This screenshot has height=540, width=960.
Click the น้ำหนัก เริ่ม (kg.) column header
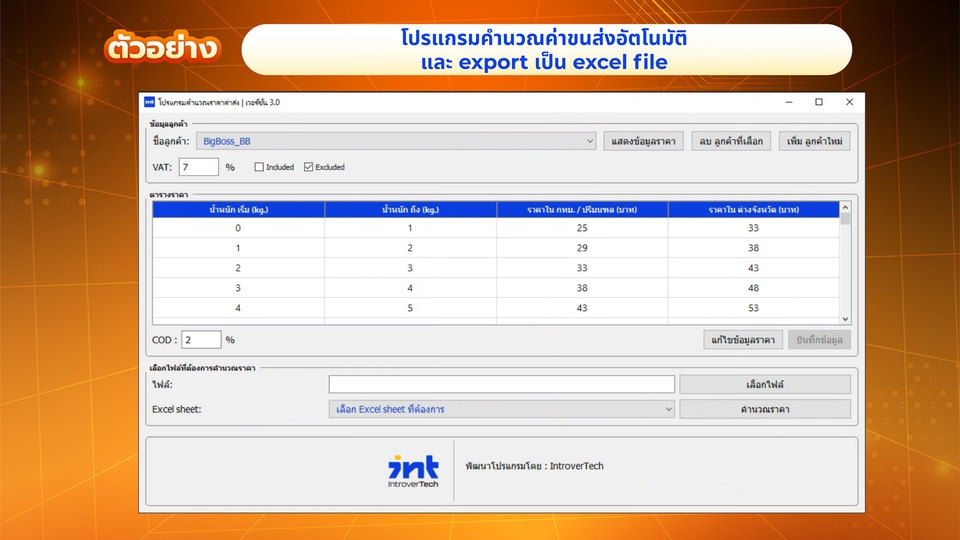point(239,209)
